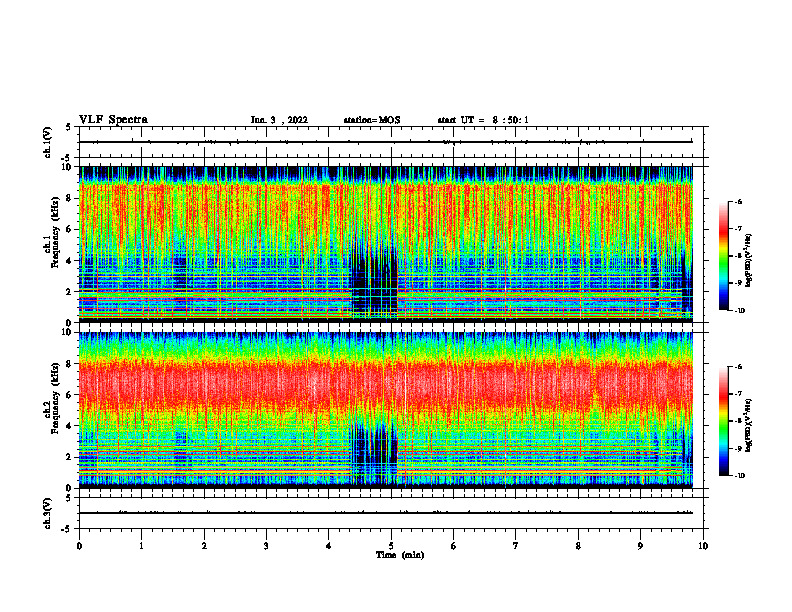792x612 pixels.
Task: Click the "VLF Spectra" title text
Action: (x=113, y=120)
